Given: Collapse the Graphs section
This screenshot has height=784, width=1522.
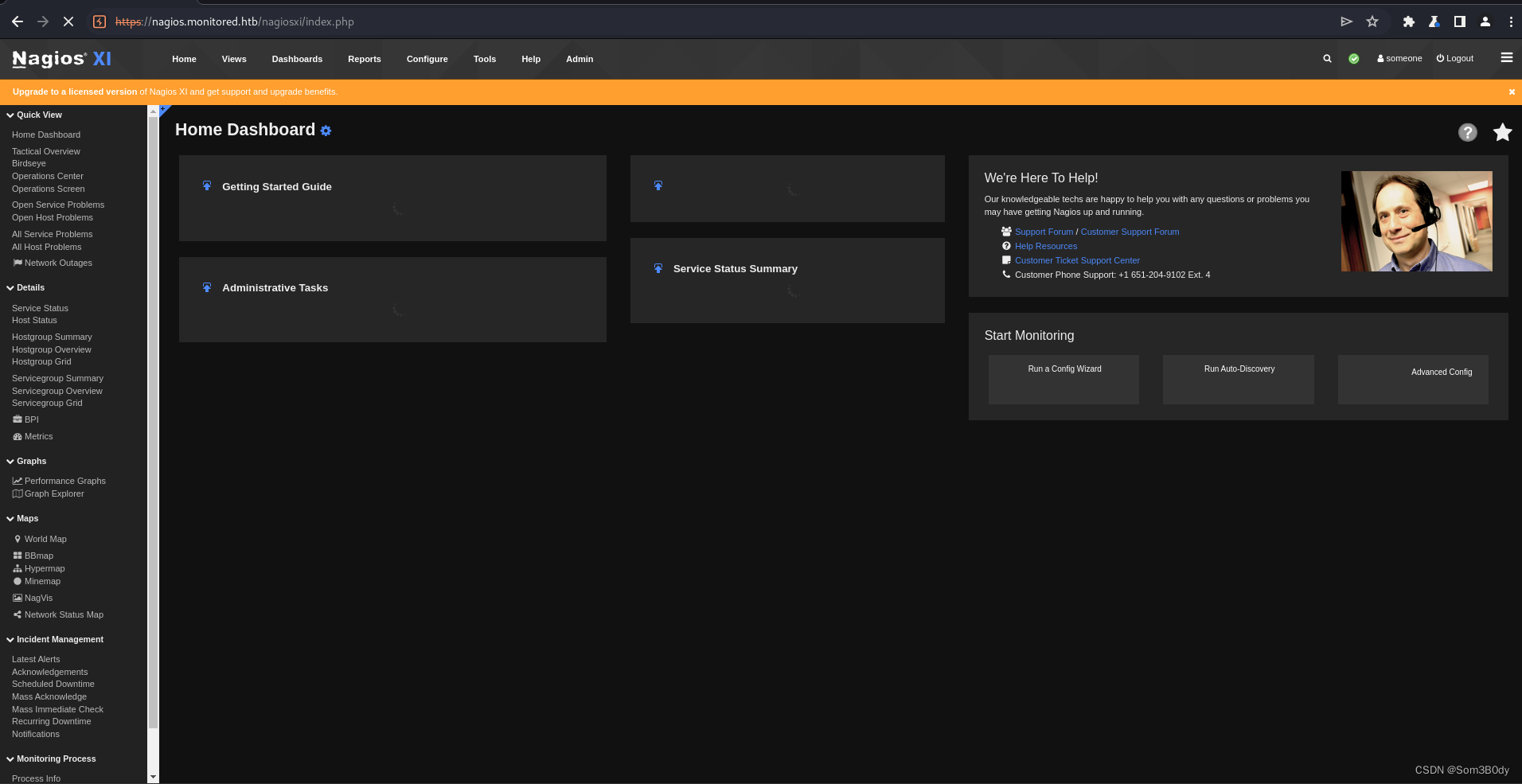Looking at the screenshot, I should tap(26, 461).
